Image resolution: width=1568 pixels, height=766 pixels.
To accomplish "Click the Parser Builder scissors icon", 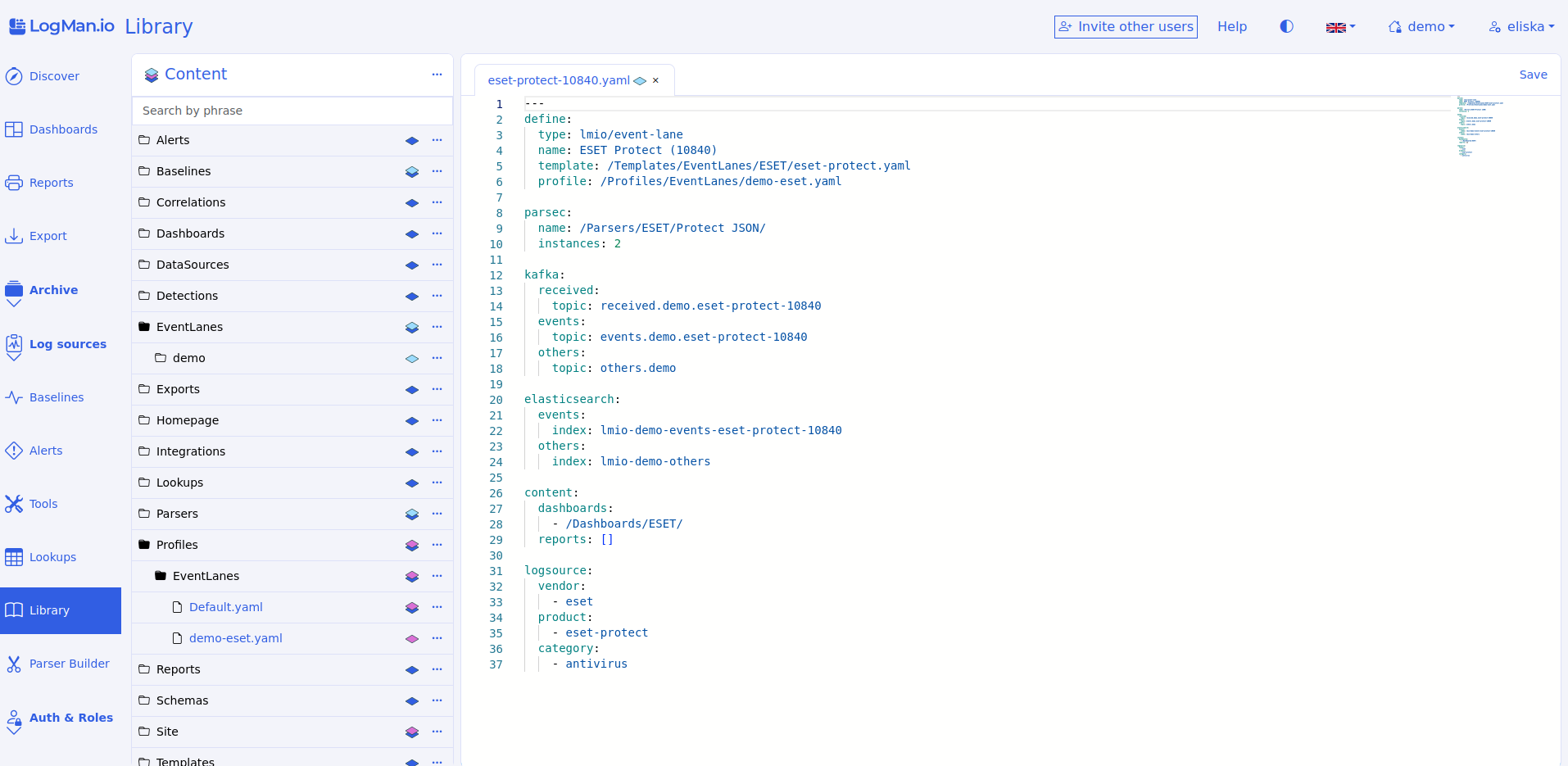I will (14, 664).
